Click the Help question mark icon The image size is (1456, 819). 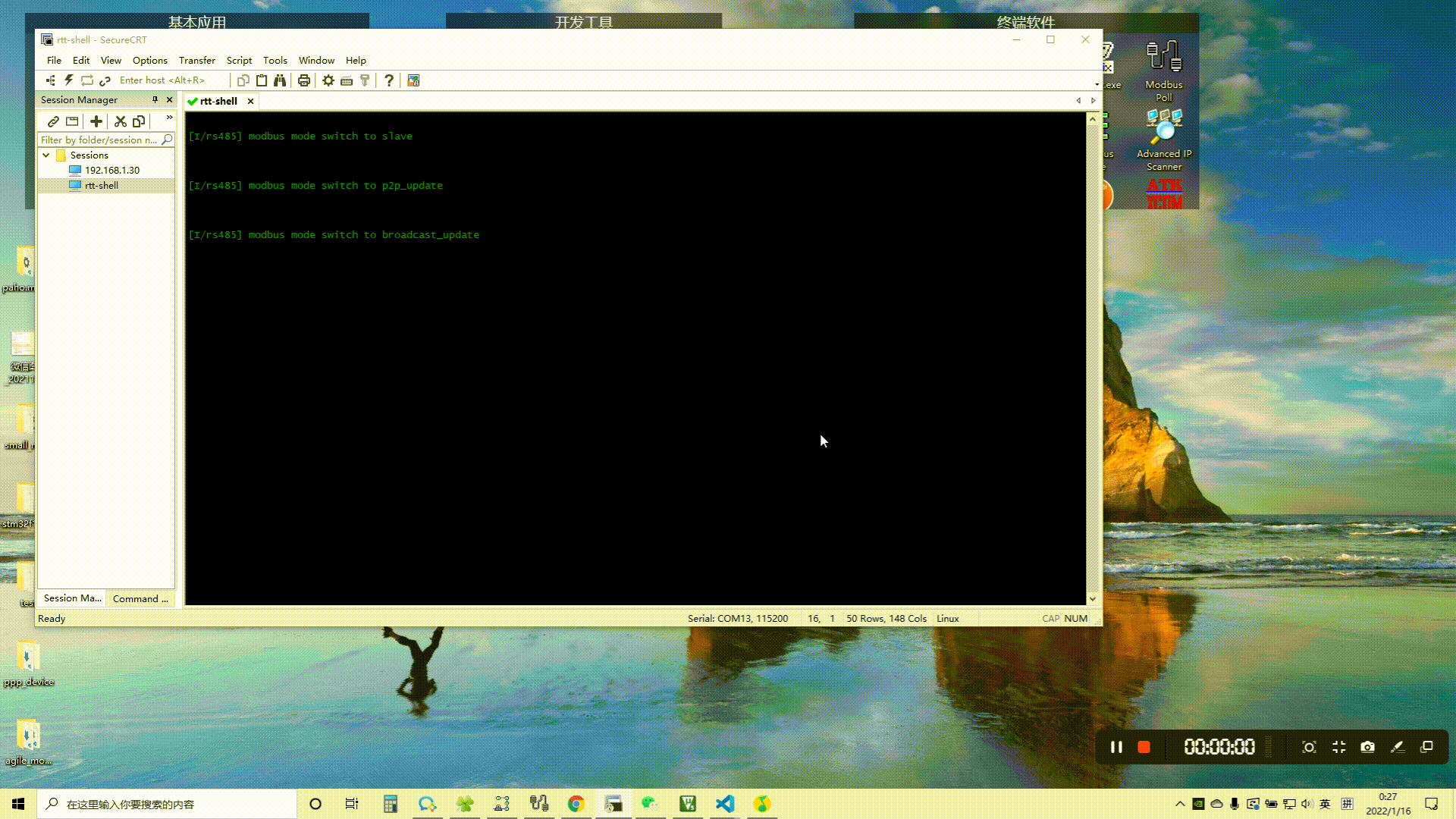389,80
